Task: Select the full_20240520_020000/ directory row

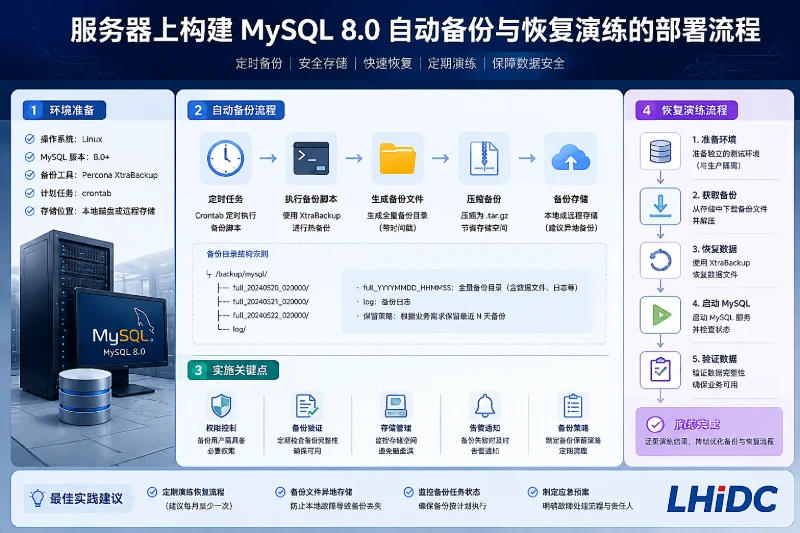Action: click(263, 288)
